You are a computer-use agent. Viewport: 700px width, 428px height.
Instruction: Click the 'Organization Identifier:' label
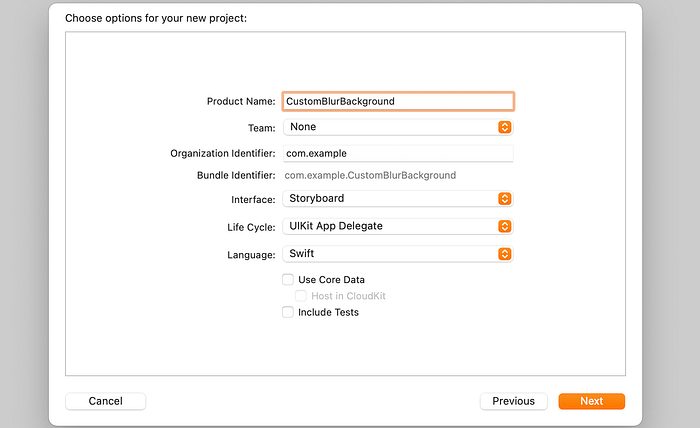point(223,154)
